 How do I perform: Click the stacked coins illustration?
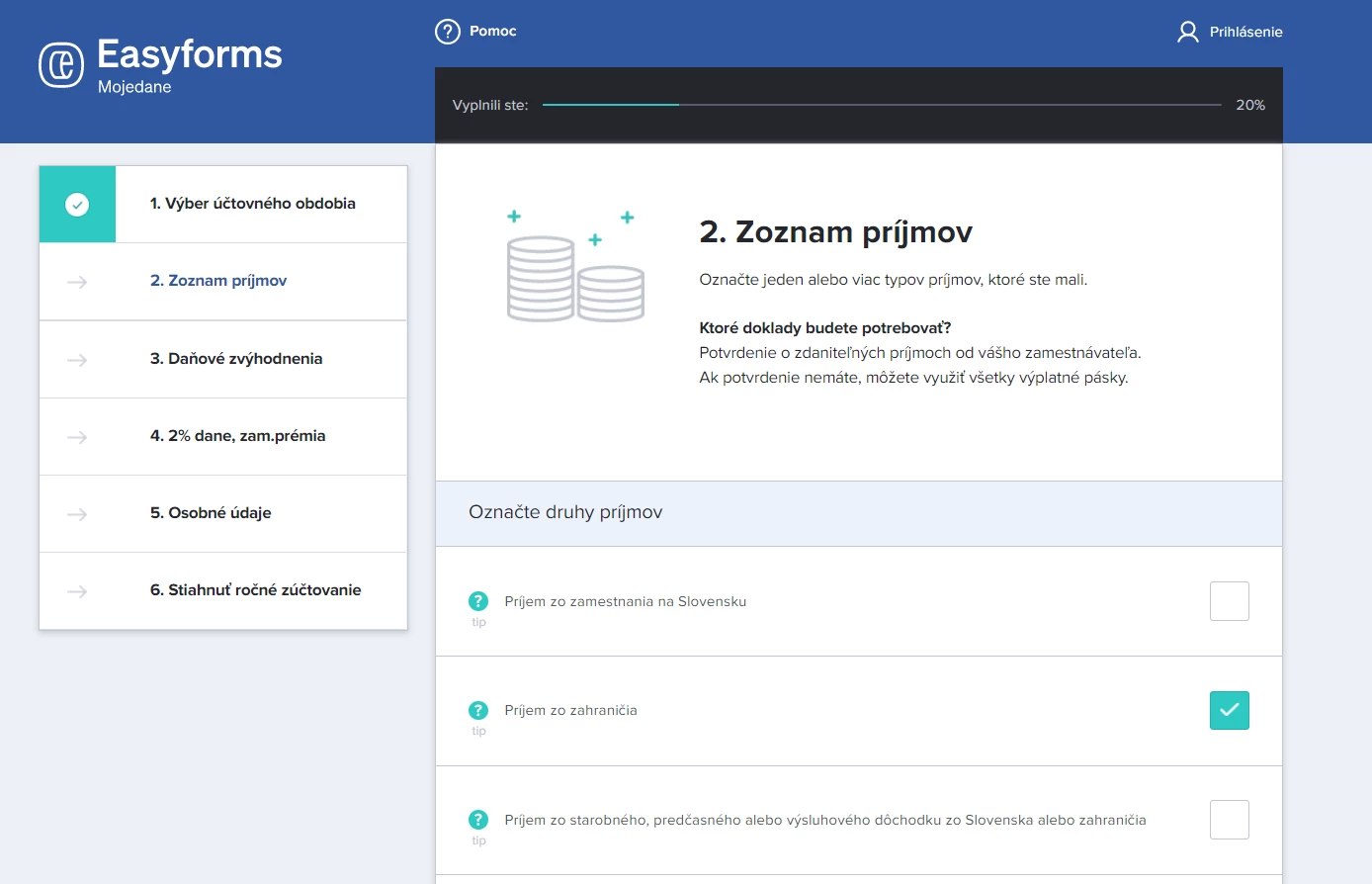pyautogui.click(x=575, y=268)
